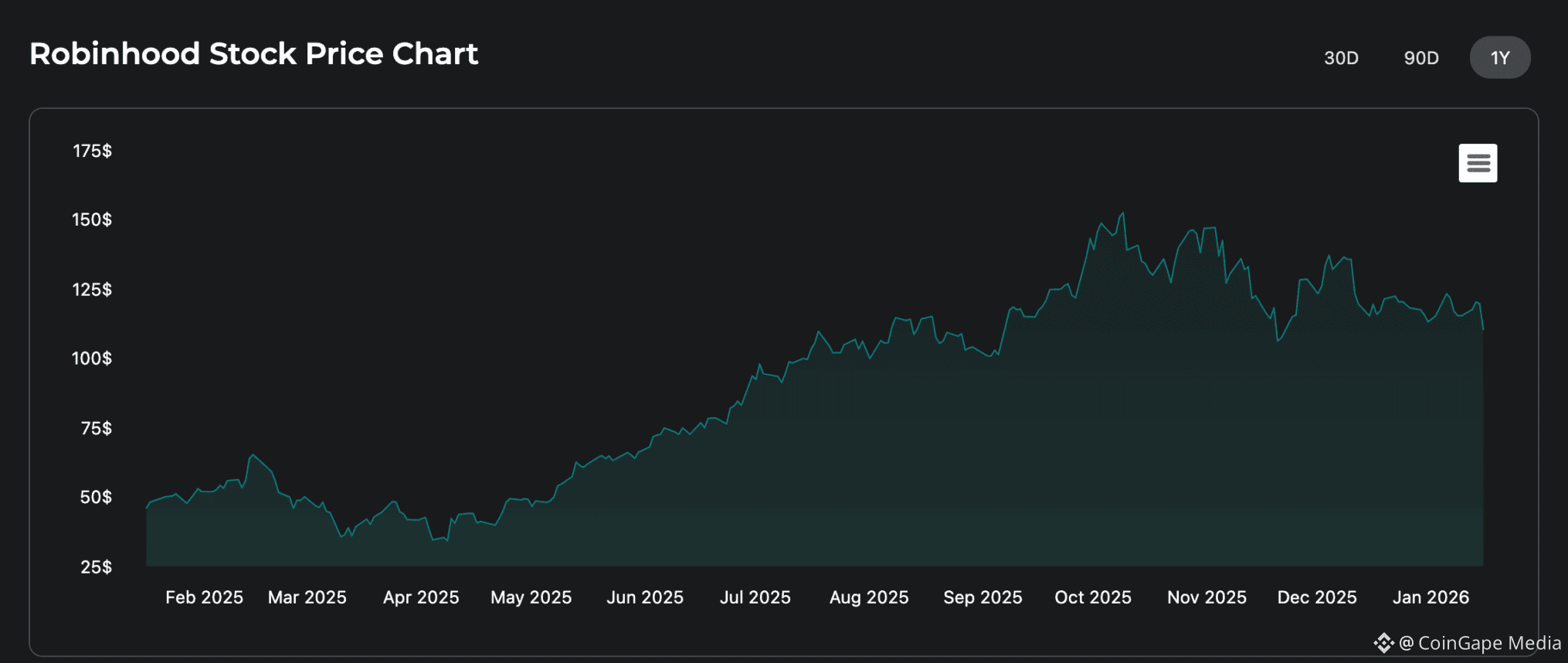Switch to the 30D time range
The width and height of the screenshot is (1568, 663).
point(1341,58)
